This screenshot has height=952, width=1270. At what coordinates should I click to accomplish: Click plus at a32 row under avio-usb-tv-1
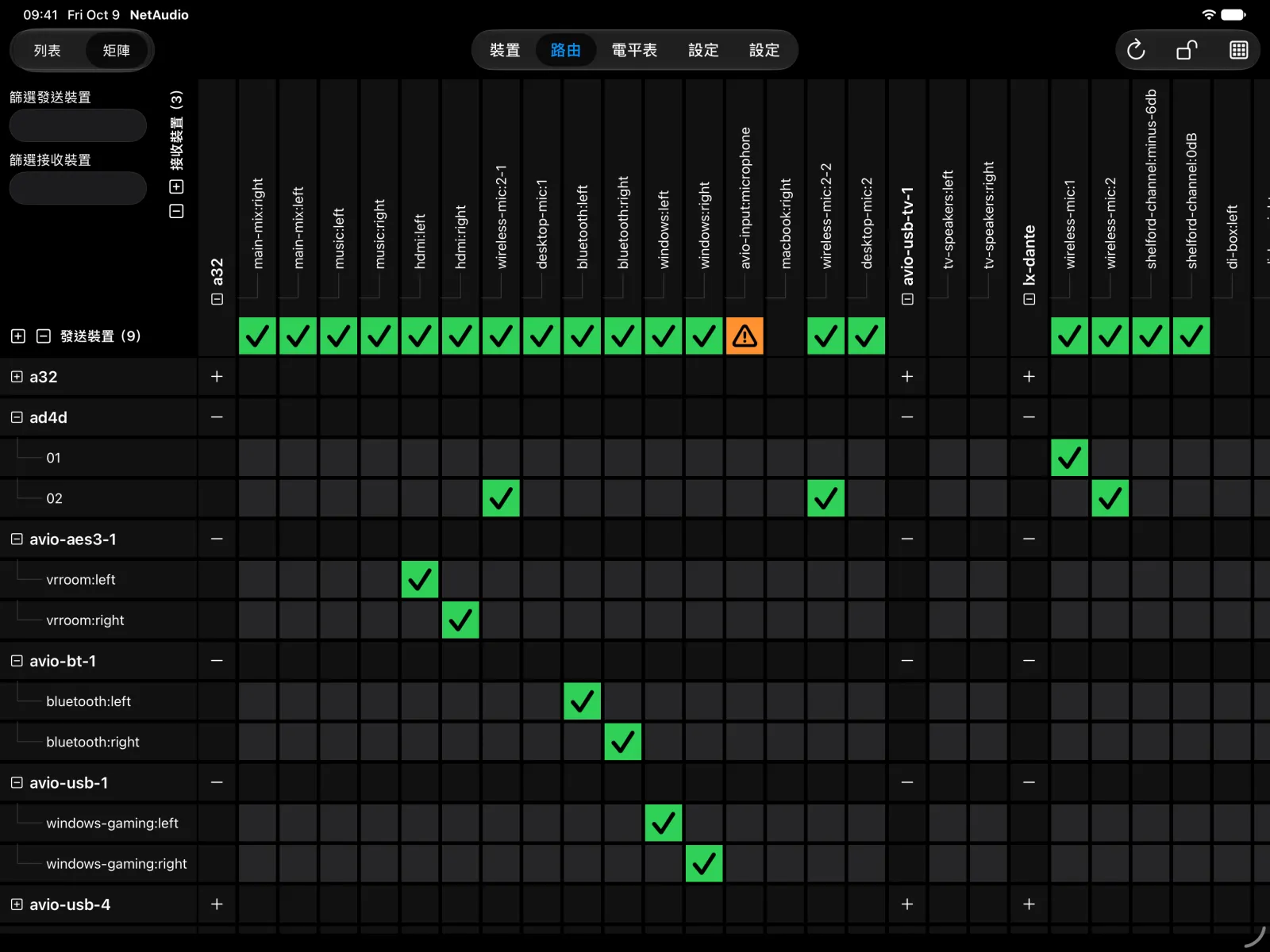pyautogui.click(x=907, y=376)
